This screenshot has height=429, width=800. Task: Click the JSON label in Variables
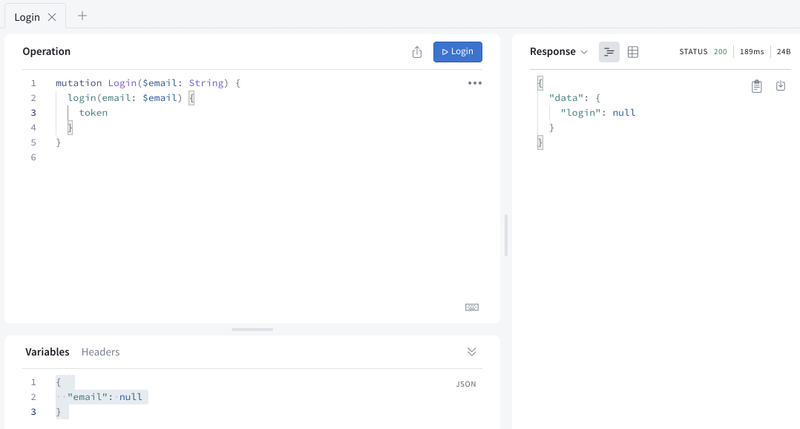coord(466,384)
